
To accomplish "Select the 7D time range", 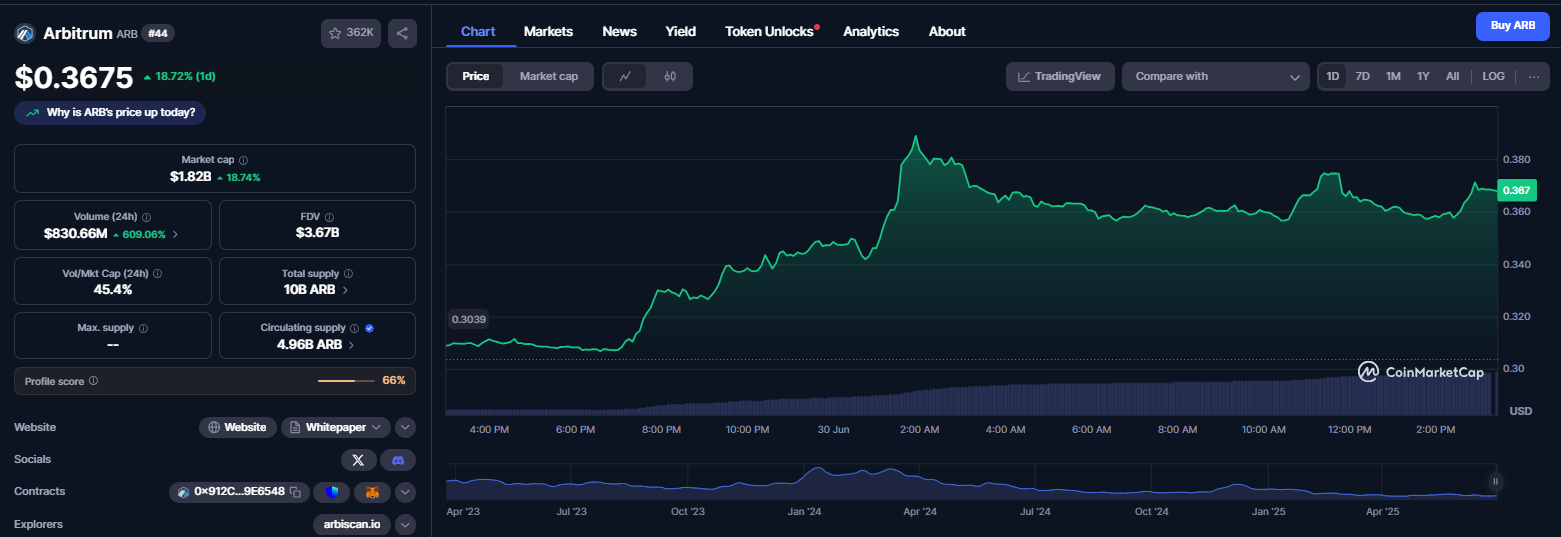I will 1362,76.
